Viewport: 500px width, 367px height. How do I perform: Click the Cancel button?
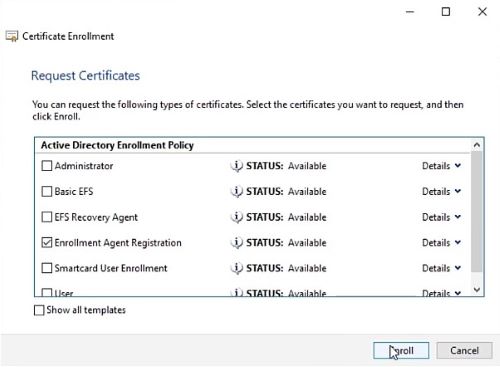464,351
